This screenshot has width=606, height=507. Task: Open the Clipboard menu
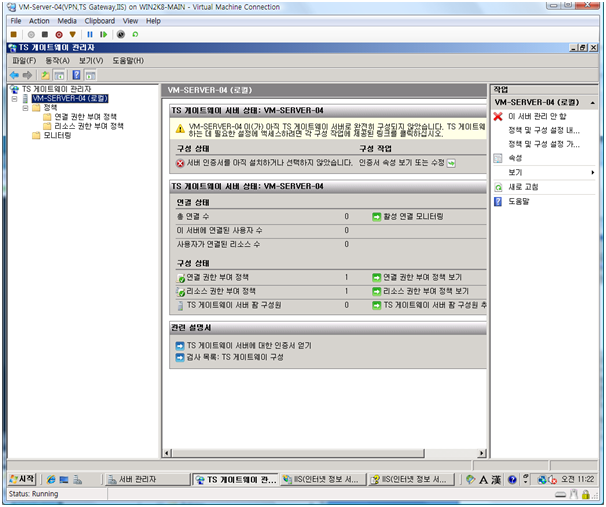[100, 21]
